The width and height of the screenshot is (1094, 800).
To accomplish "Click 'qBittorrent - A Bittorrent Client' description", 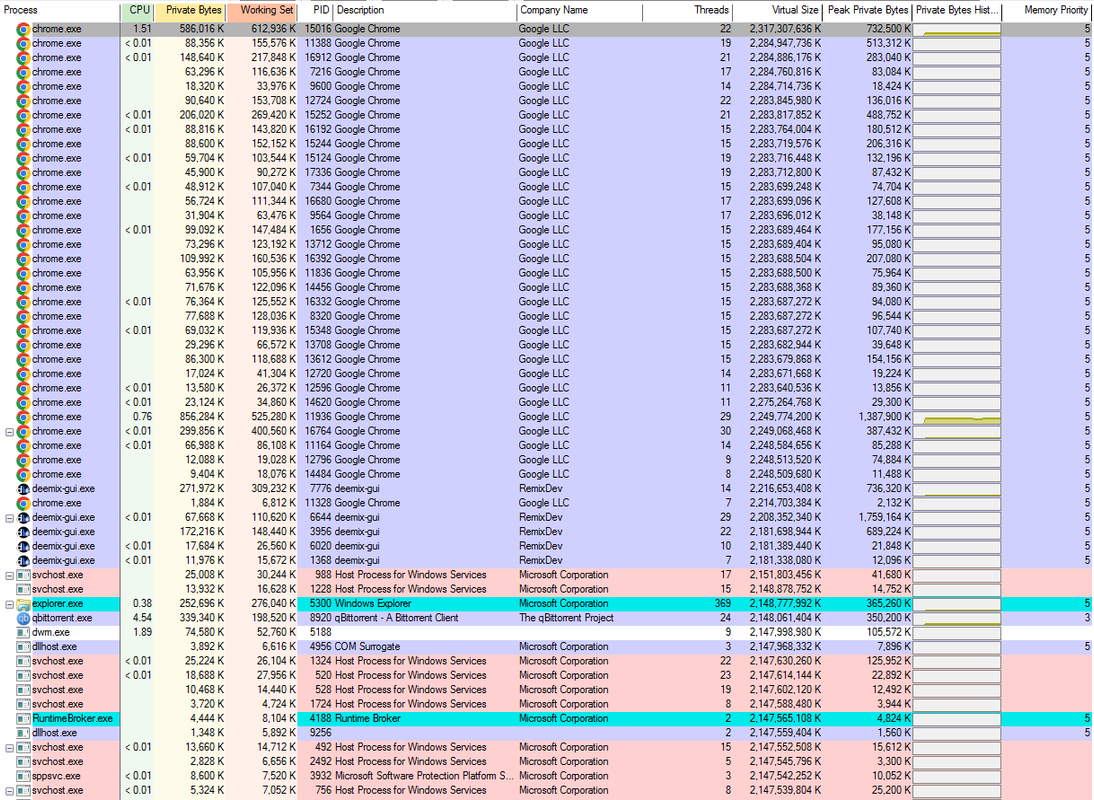I will (x=396, y=618).
